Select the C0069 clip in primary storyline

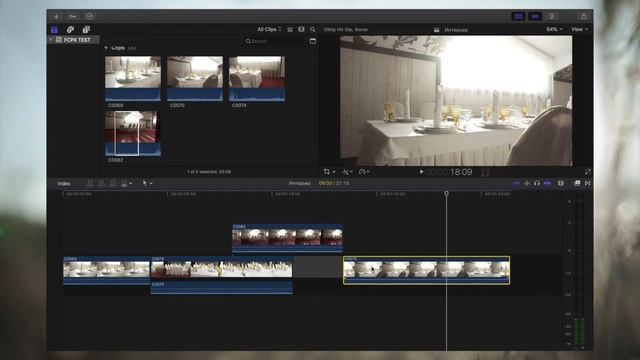[107, 270]
